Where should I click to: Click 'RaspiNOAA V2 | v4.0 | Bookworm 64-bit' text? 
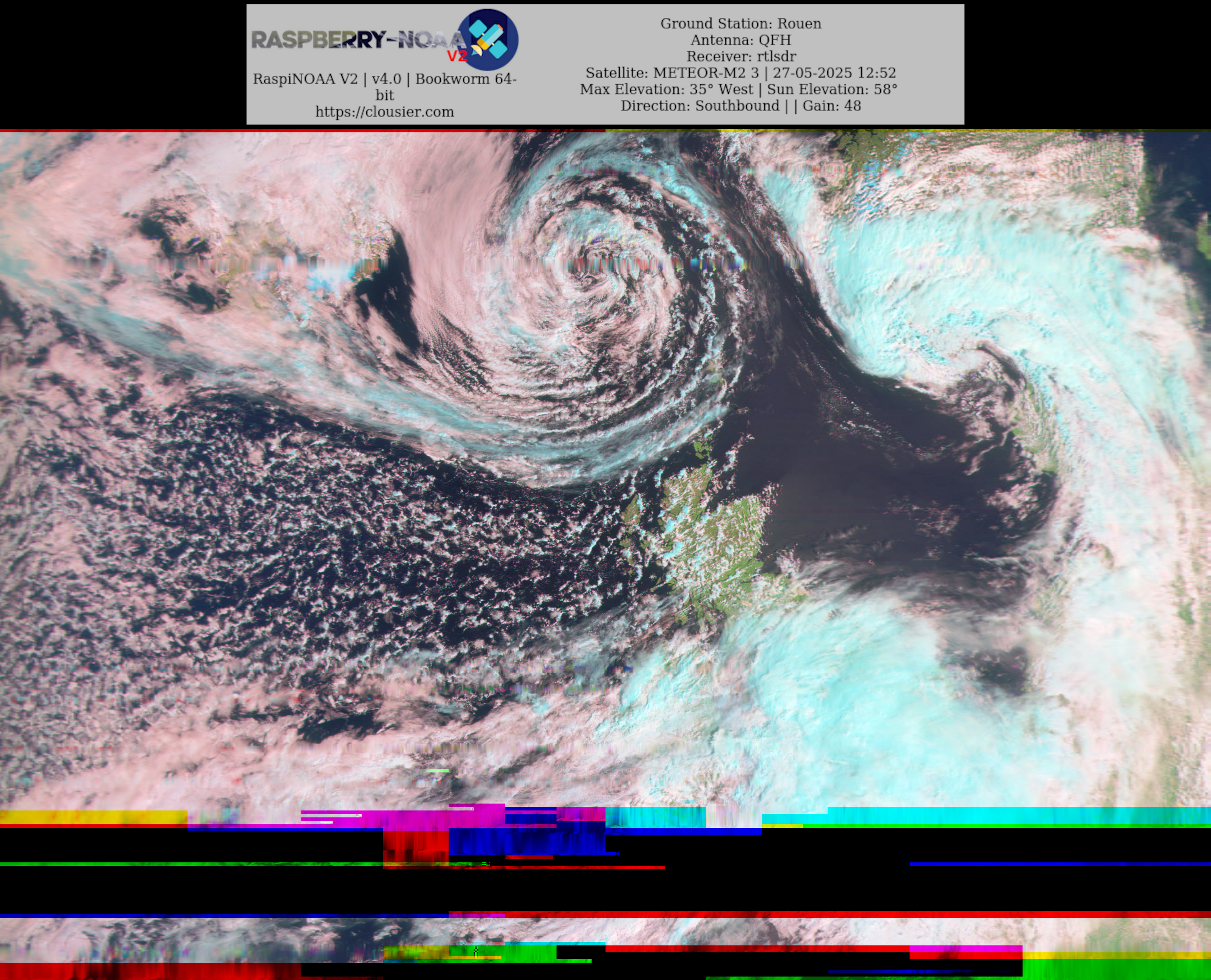click(384, 87)
